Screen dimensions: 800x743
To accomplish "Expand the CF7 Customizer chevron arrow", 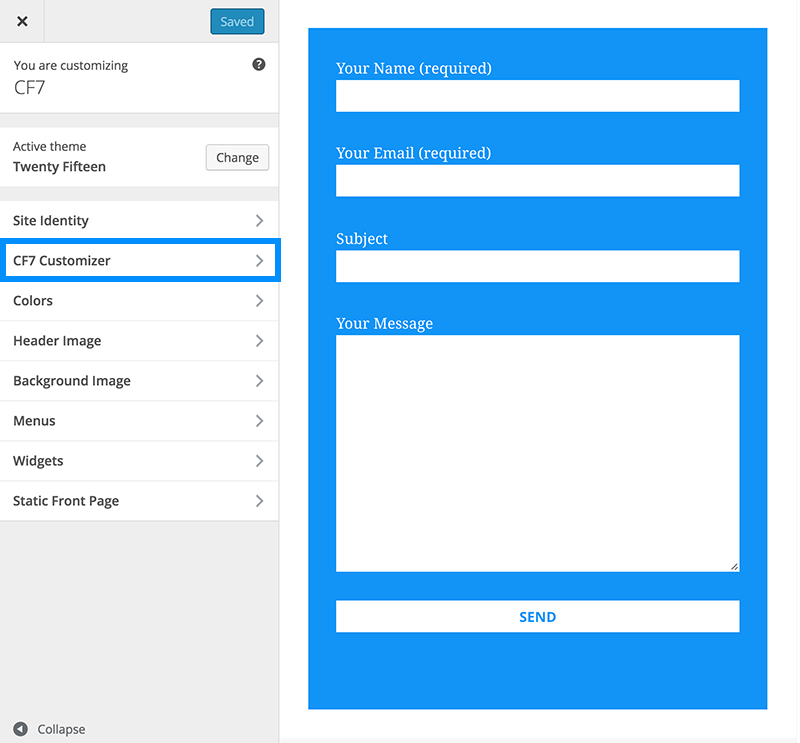I will (259, 261).
